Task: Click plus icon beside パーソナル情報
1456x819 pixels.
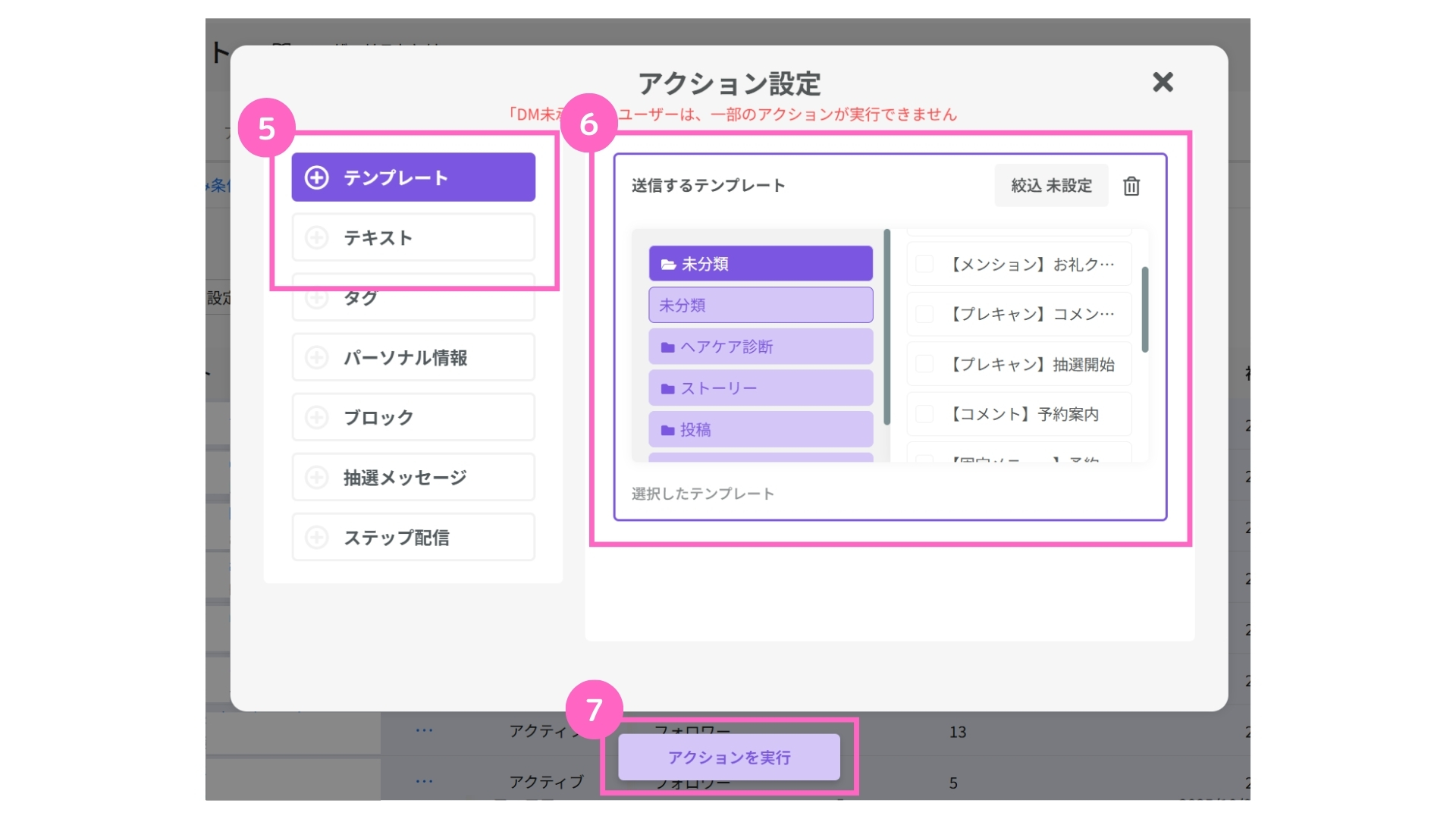Action: pos(316,357)
